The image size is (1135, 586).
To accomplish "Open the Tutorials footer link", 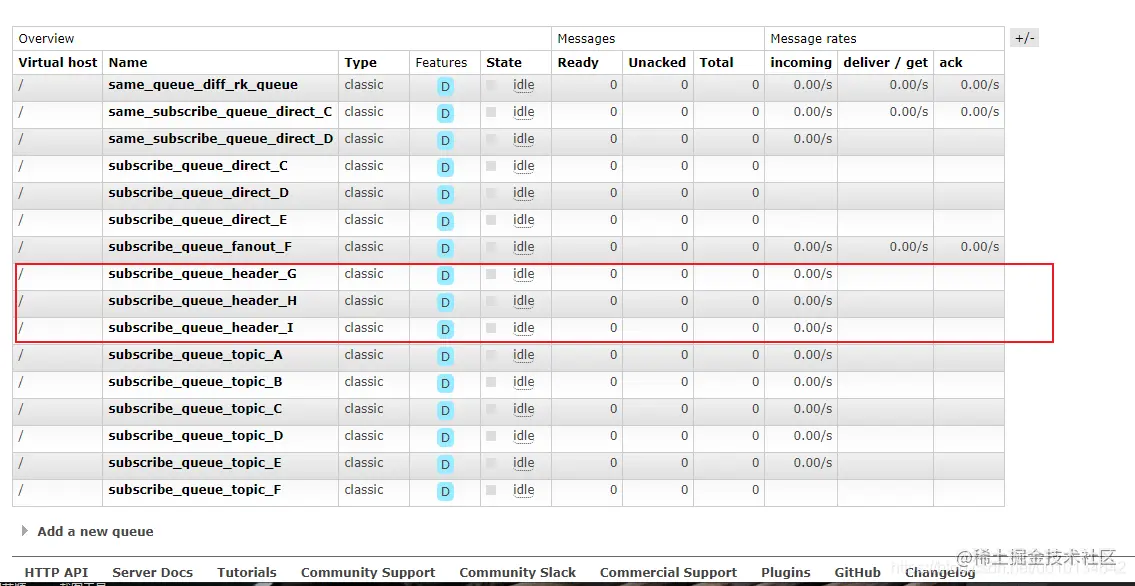I will point(247,572).
